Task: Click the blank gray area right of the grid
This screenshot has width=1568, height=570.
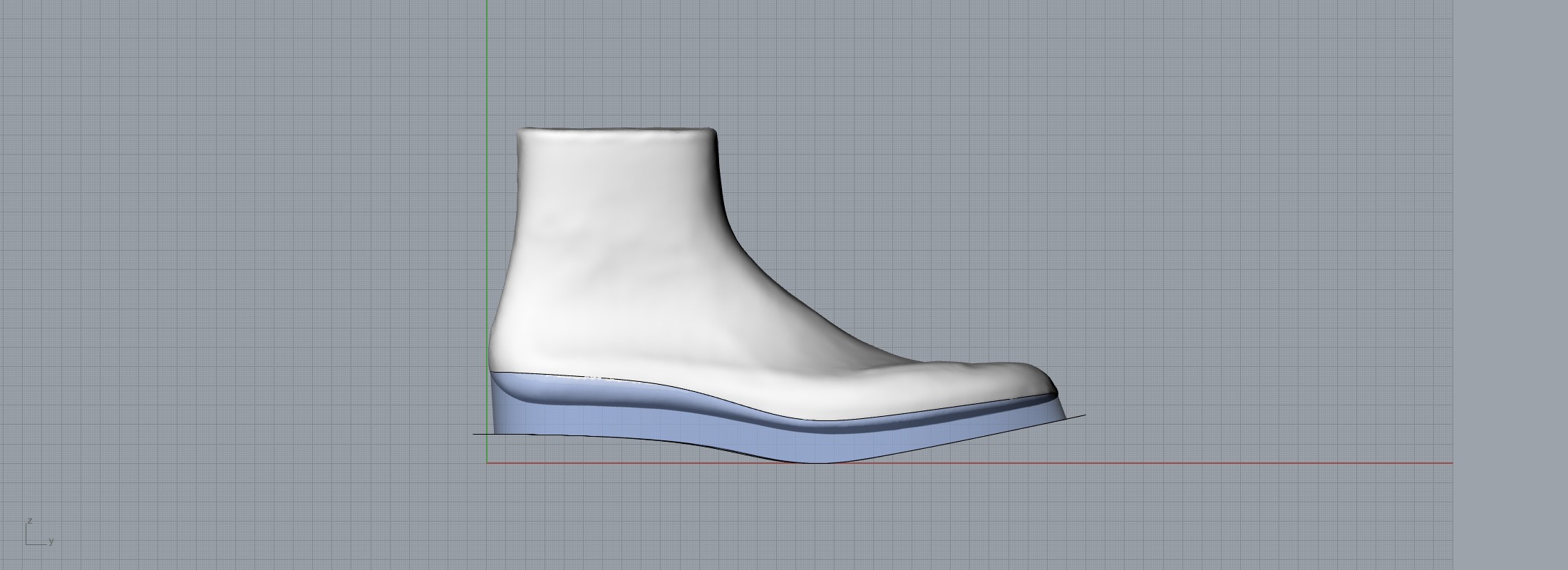Action: pos(1511,285)
